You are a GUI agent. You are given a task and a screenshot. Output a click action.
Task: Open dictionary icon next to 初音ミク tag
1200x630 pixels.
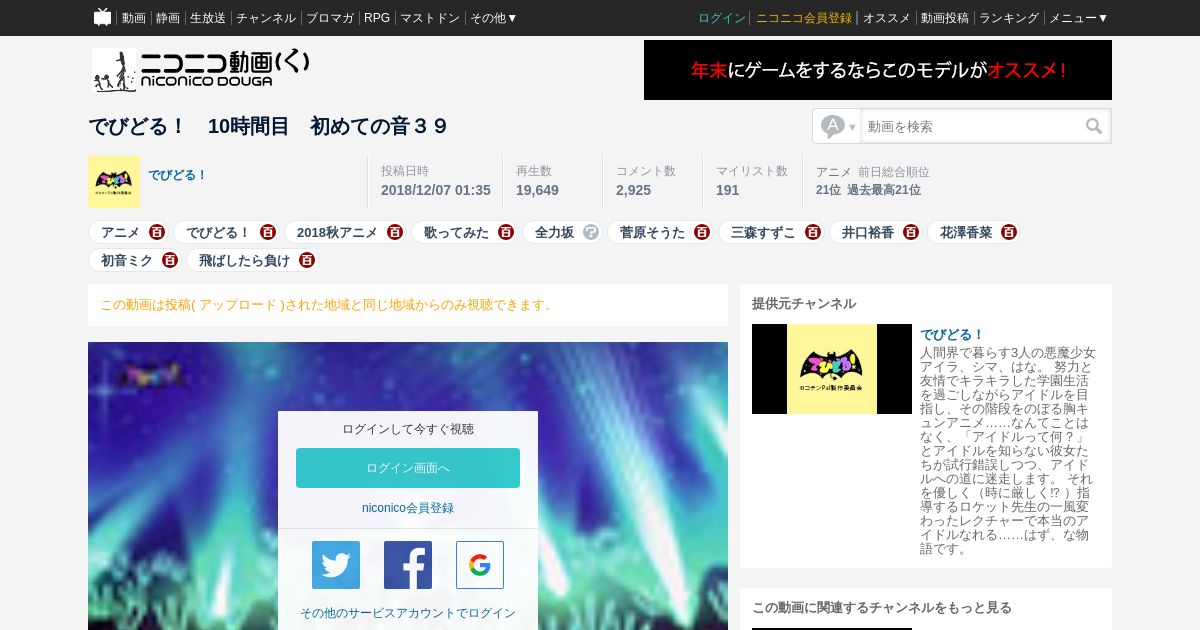(x=170, y=260)
